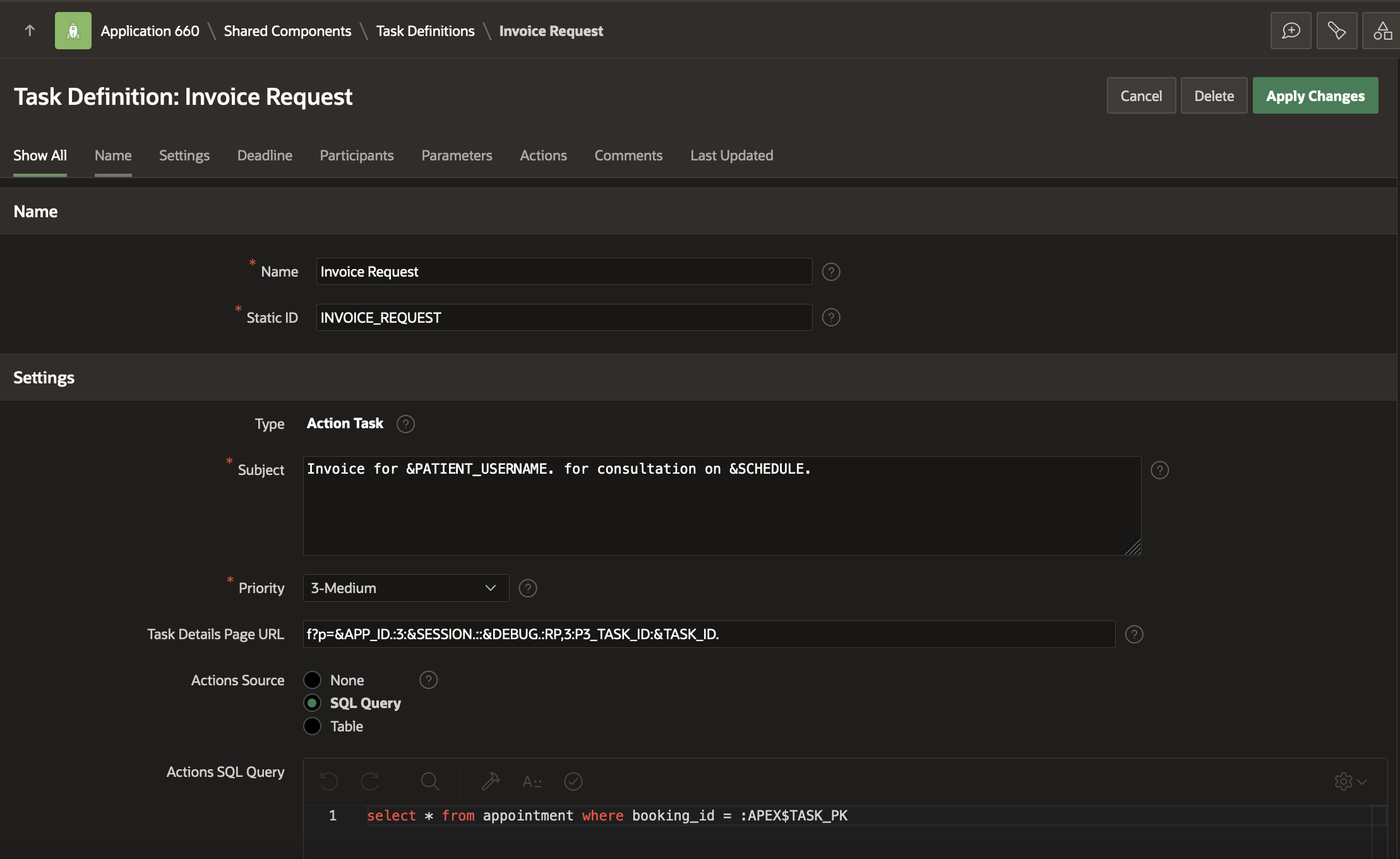Click search icon in SQL editor toolbar
Viewport: 1400px width, 859px height.
[430, 782]
